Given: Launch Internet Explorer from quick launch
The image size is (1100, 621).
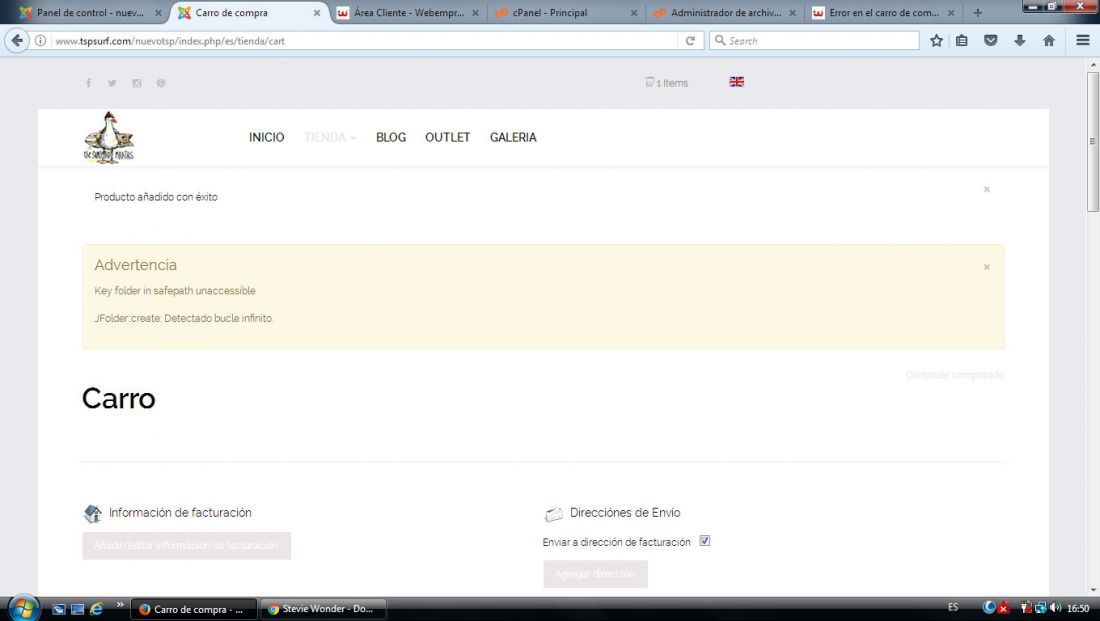Looking at the screenshot, I should point(96,609).
